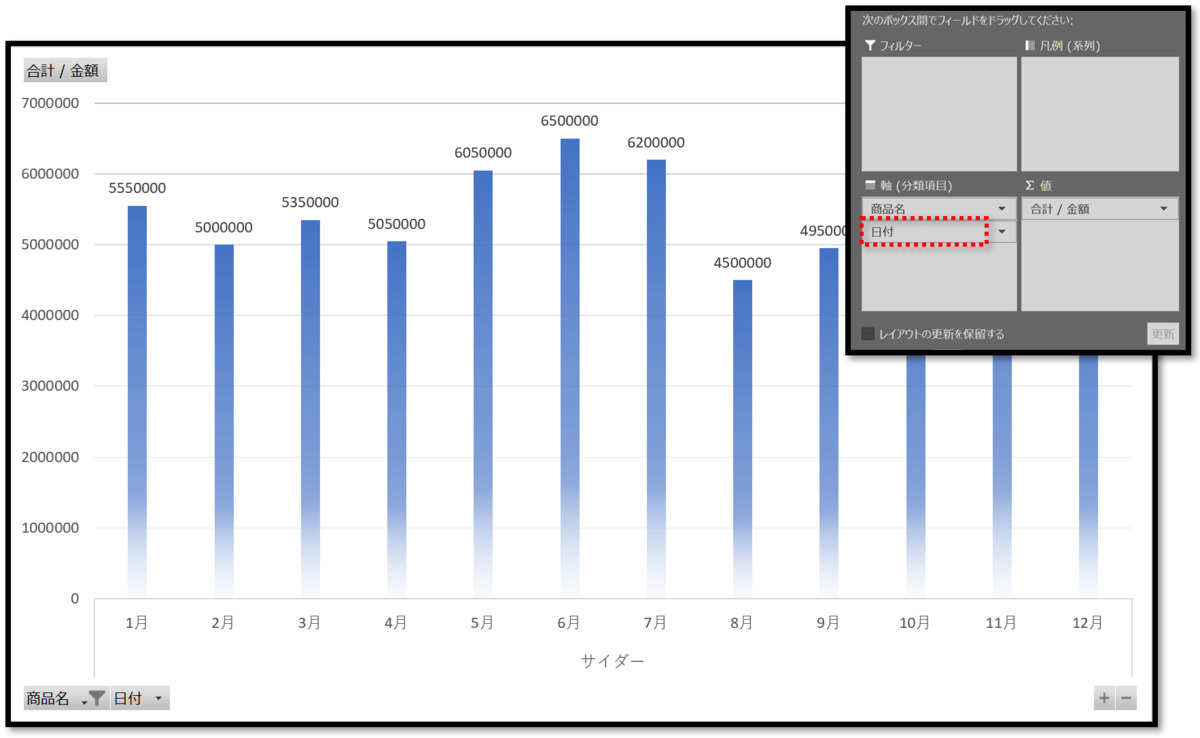
Task: Click the 7000000 vertical axis value
Action: (49, 103)
